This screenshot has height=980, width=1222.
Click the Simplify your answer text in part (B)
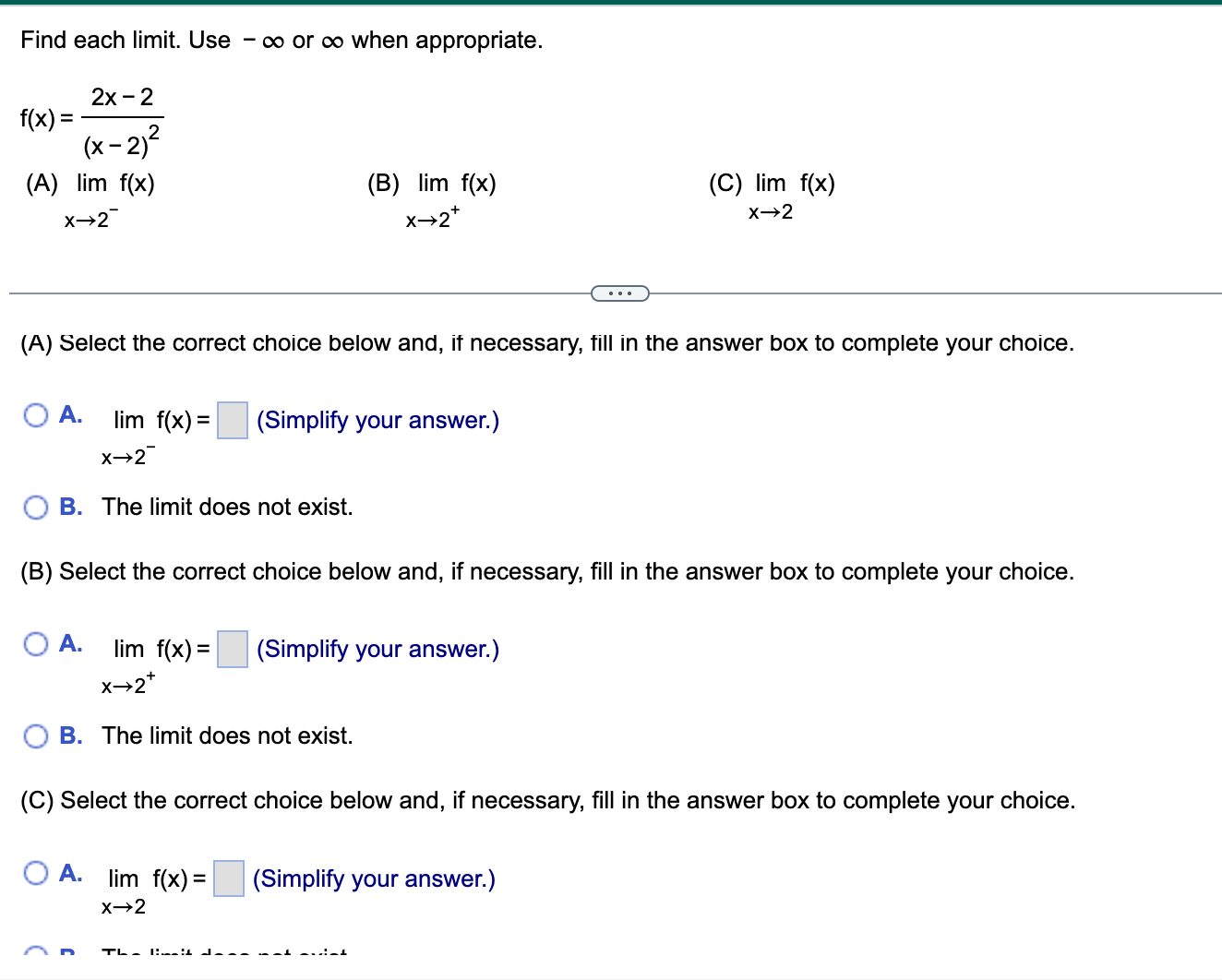(x=378, y=649)
